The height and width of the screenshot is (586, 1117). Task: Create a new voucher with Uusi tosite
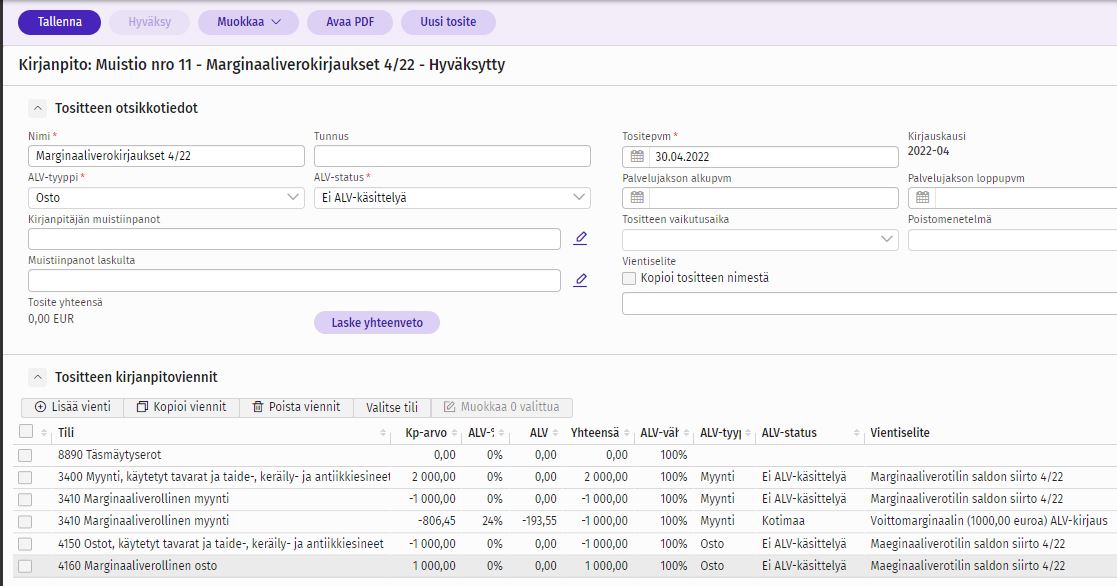(448, 22)
